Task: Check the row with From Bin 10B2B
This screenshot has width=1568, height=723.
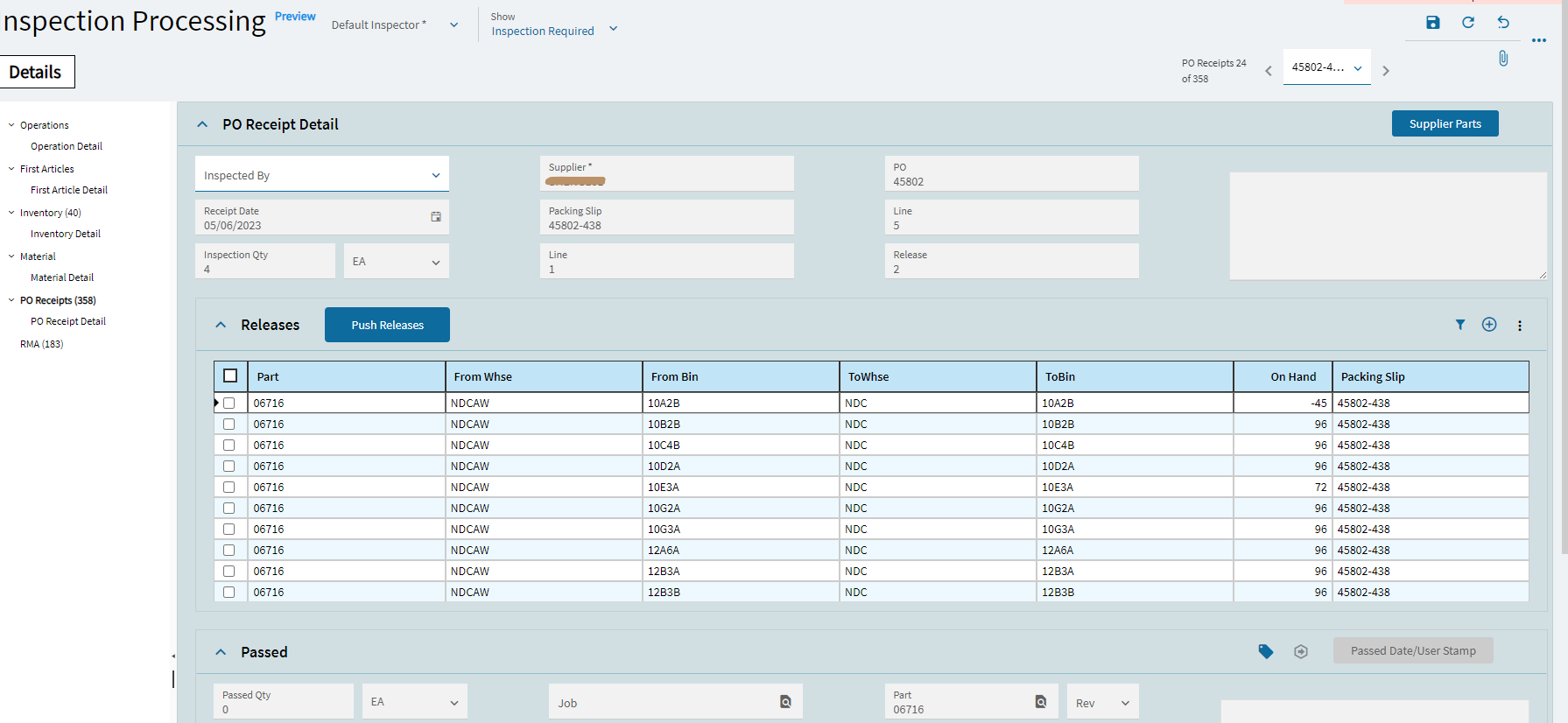Action: [229, 425]
